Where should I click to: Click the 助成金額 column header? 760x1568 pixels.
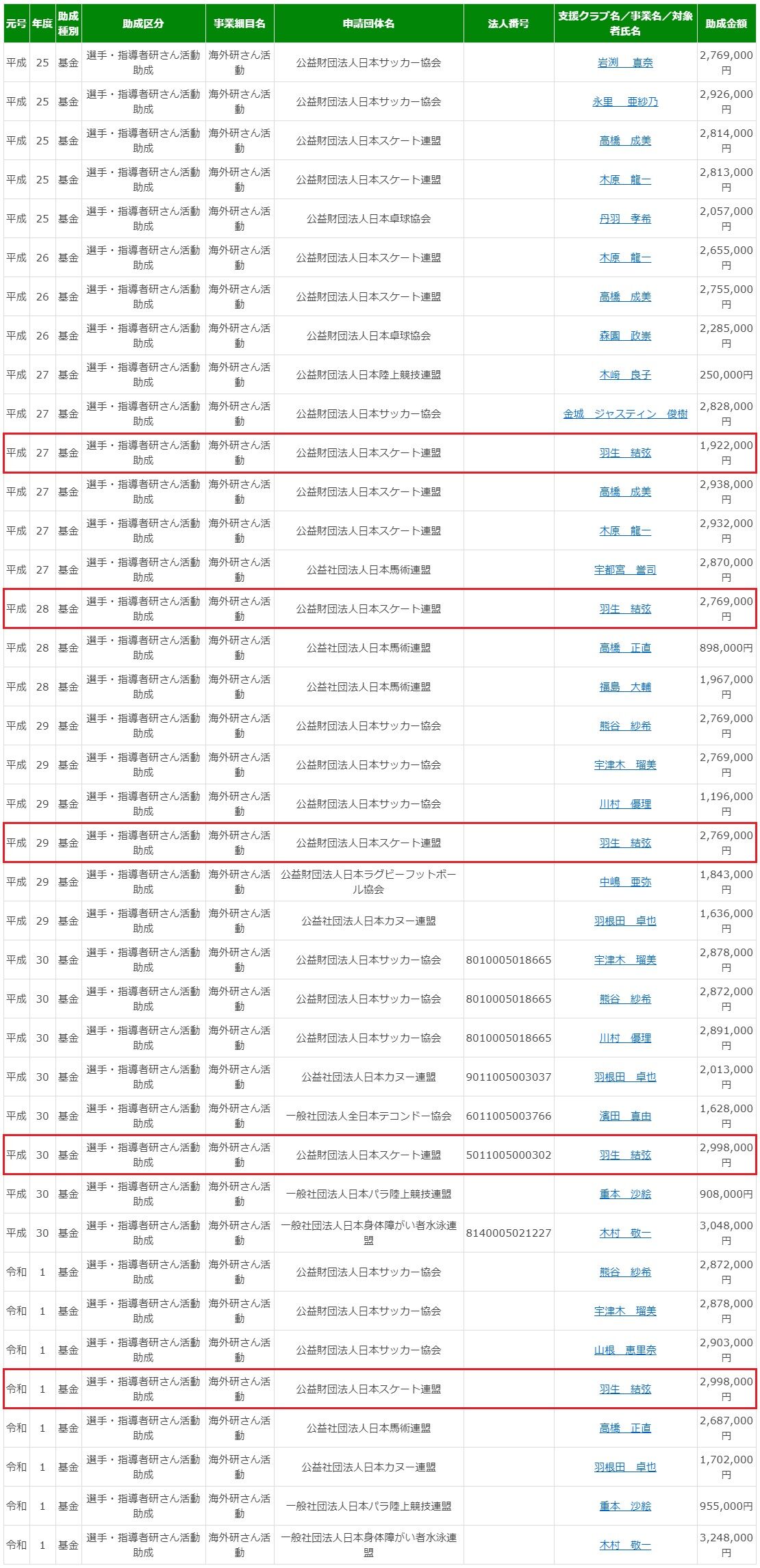[726, 23]
